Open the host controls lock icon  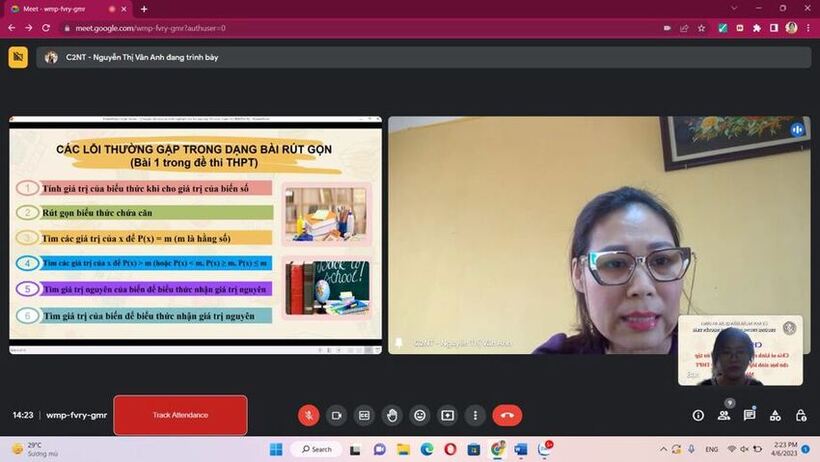[x=800, y=415]
